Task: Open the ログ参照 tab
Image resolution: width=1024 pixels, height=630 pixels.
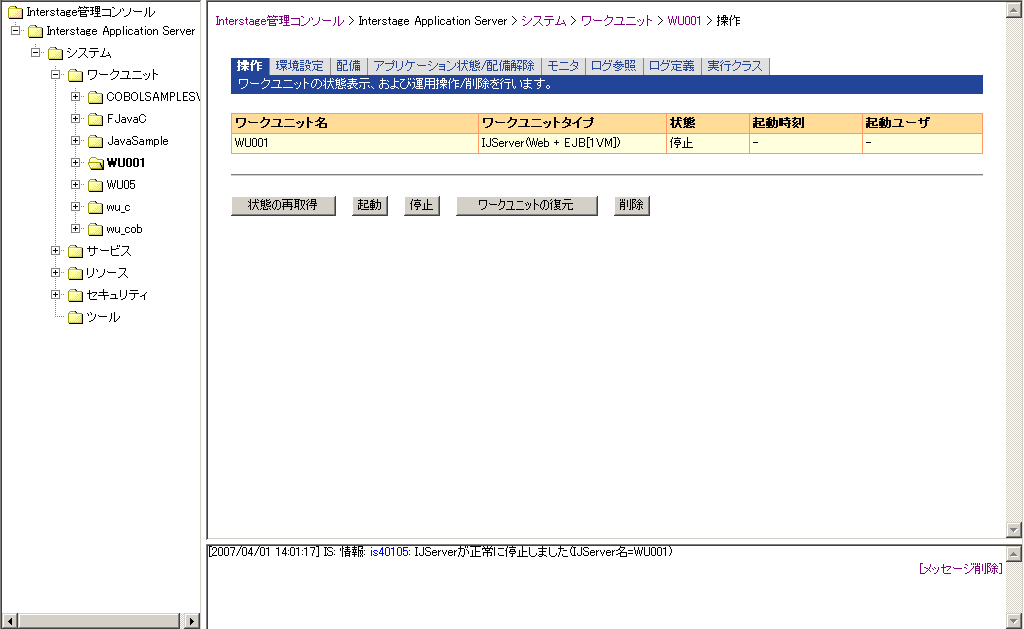Action: [x=612, y=66]
